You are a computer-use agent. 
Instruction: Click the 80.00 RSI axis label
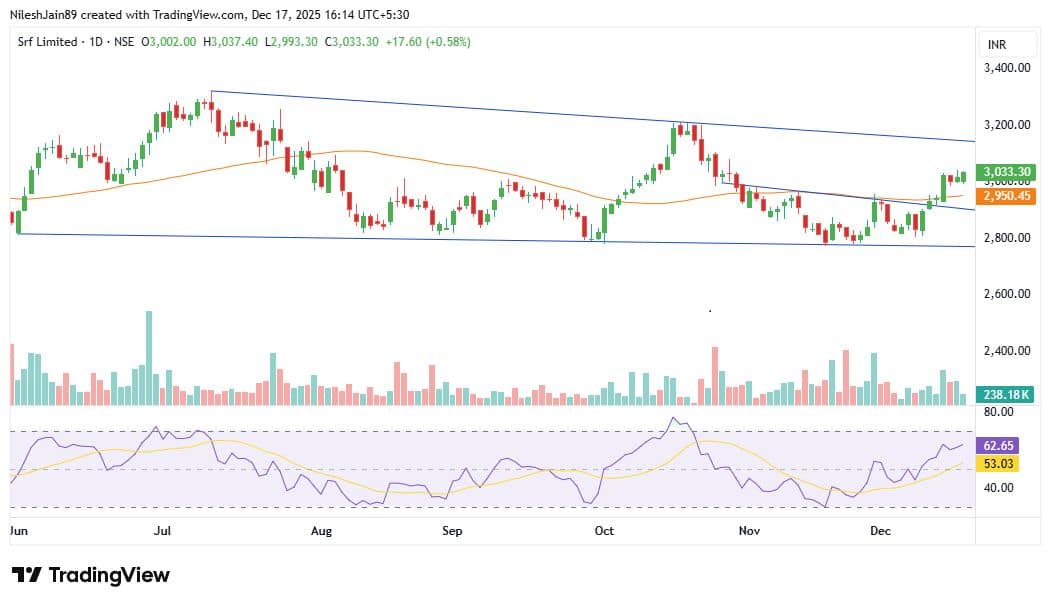(998, 412)
